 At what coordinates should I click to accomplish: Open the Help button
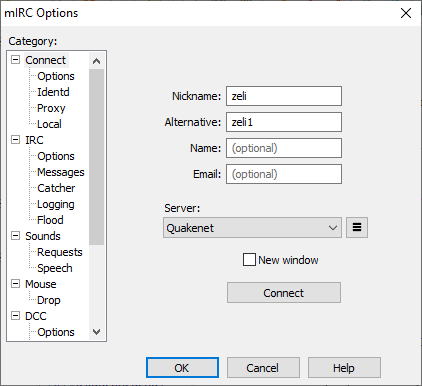point(344,368)
